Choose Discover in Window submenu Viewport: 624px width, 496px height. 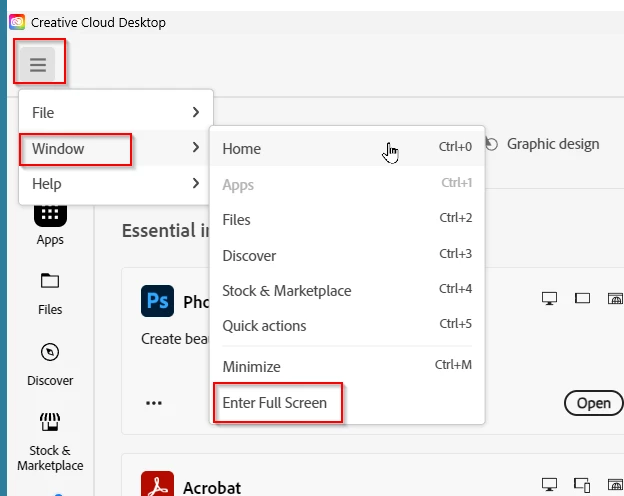[x=347, y=255]
